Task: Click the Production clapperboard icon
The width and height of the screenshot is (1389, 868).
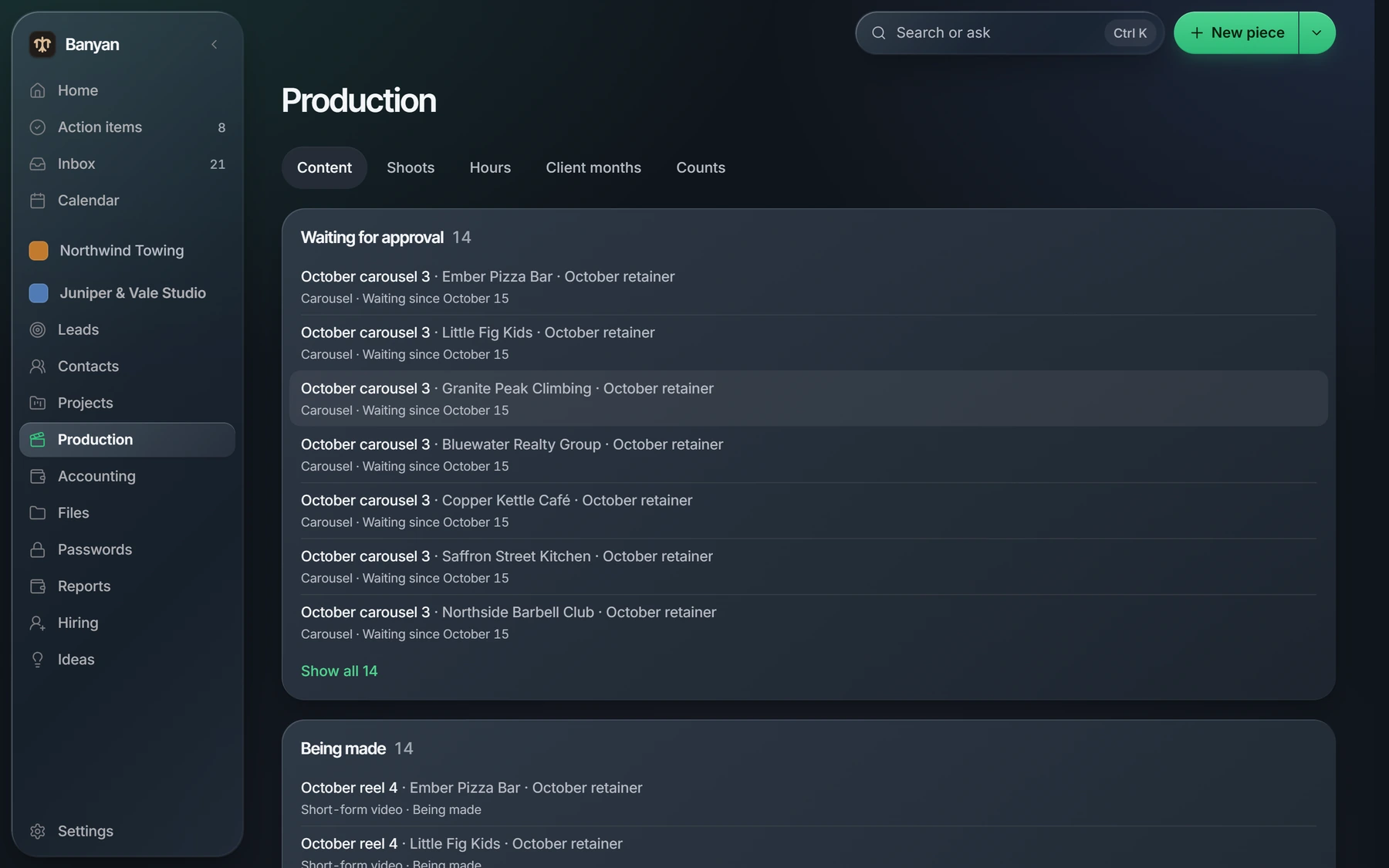Action: click(37, 440)
